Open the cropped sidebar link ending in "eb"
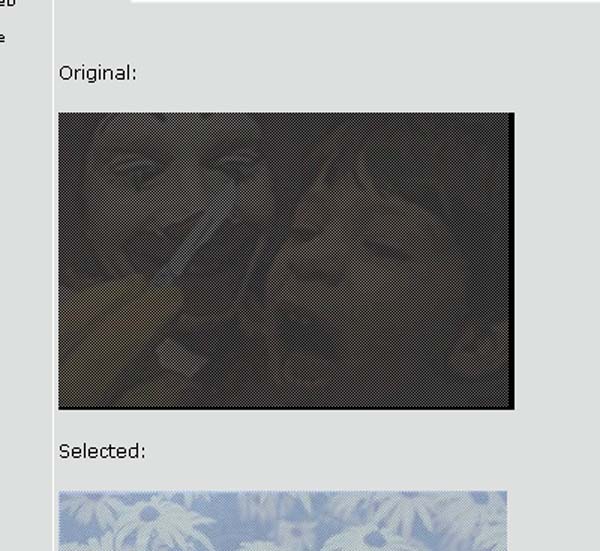600x551 pixels. [x=8, y=3]
